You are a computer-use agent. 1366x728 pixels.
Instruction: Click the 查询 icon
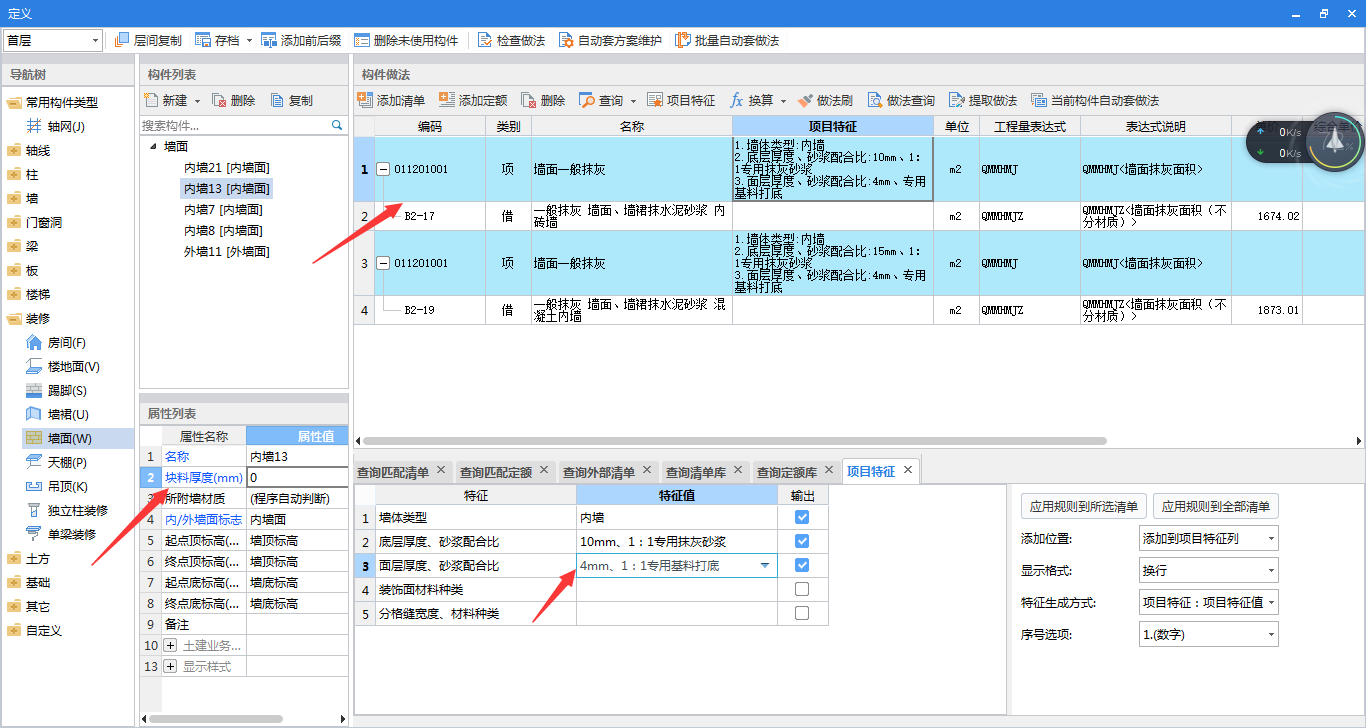click(x=586, y=100)
